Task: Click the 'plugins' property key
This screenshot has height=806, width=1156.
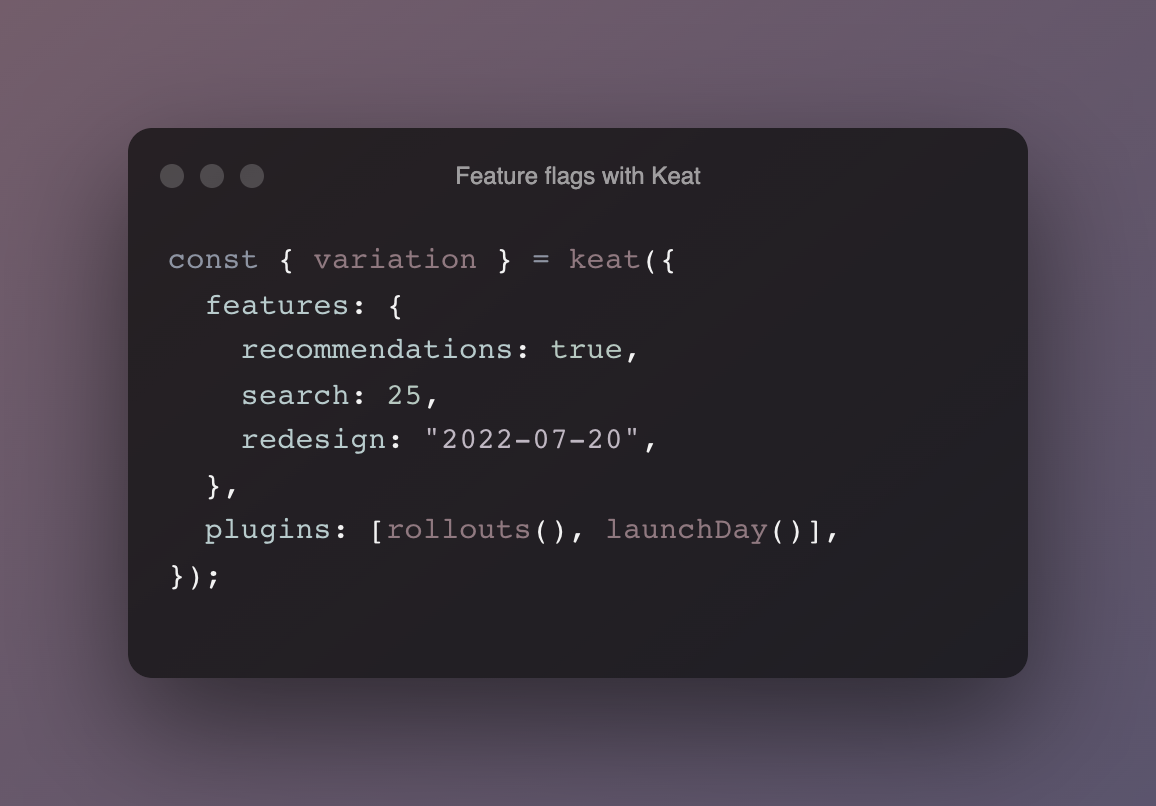Action: [x=268, y=531]
